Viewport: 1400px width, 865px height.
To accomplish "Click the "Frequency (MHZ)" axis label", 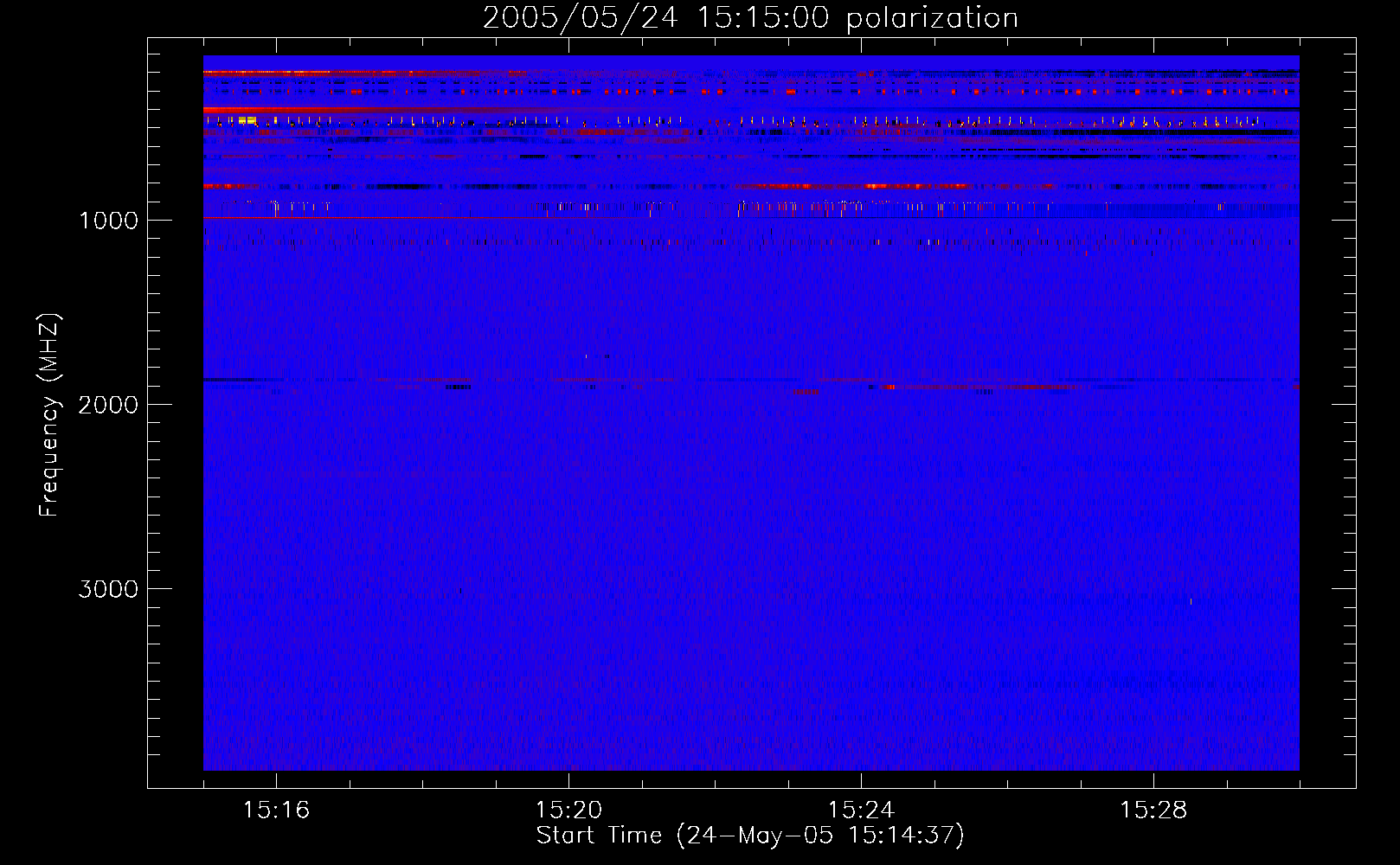I will click(50, 415).
